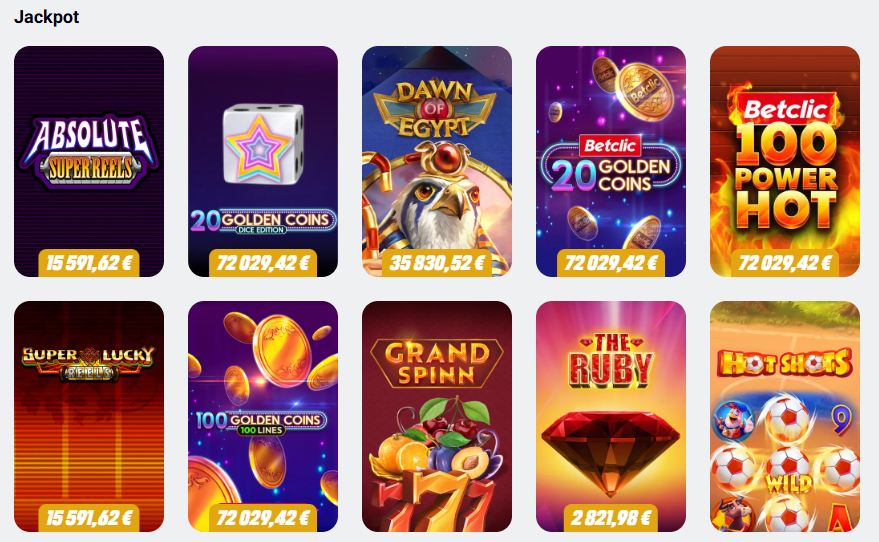Click the red ruby gem image
The image size is (879, 542).
611,453
